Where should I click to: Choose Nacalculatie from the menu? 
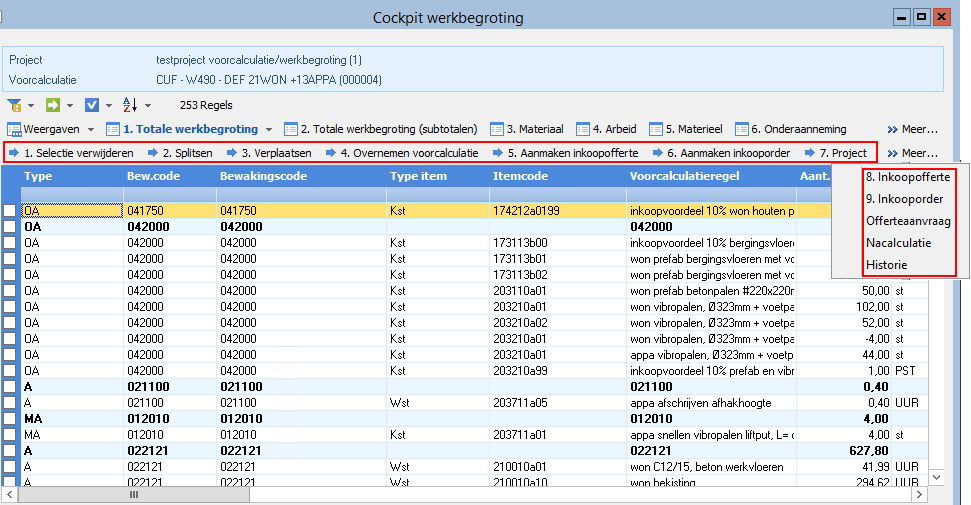899,243
